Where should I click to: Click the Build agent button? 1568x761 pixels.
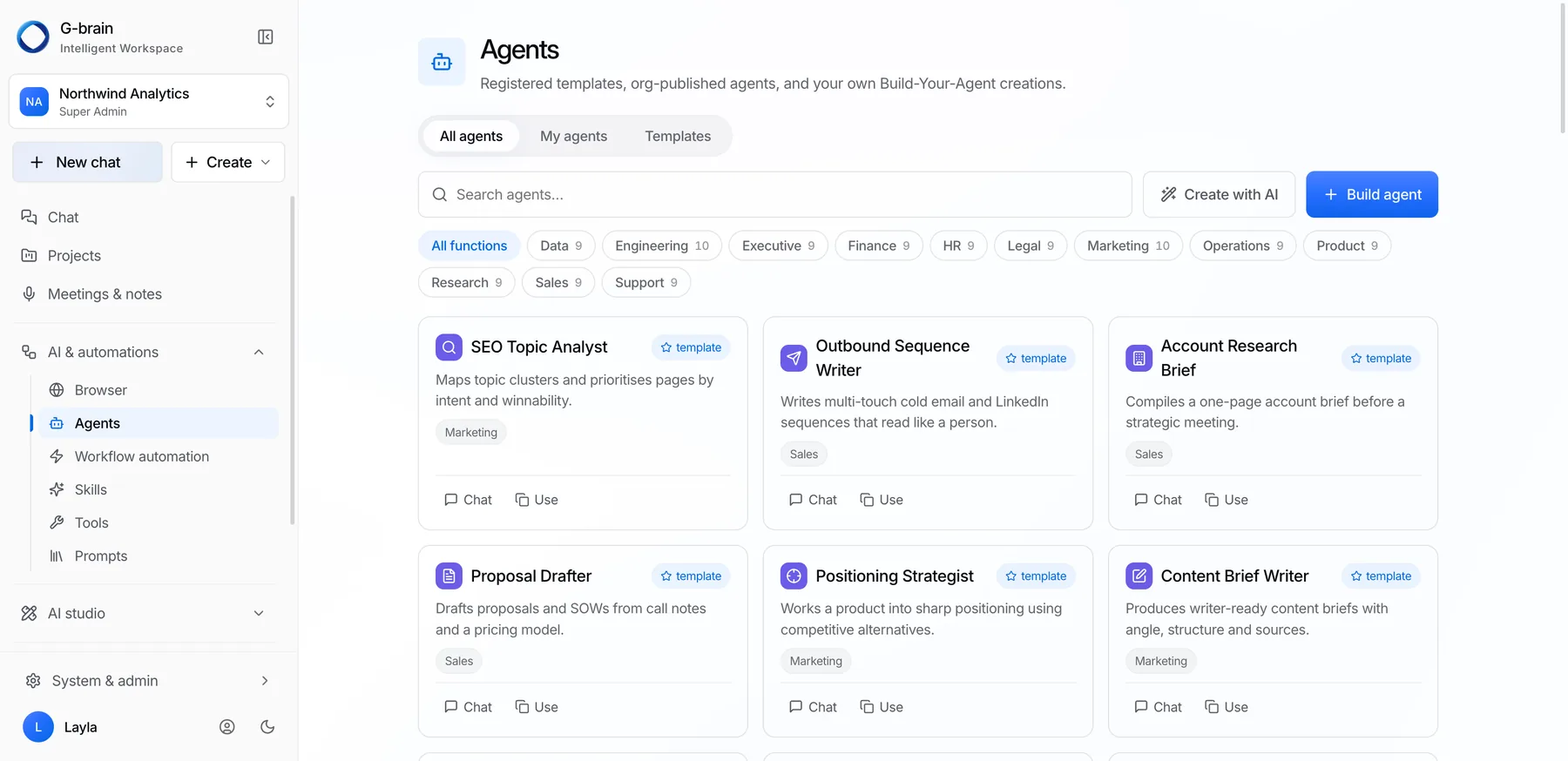pos(1372,194)
